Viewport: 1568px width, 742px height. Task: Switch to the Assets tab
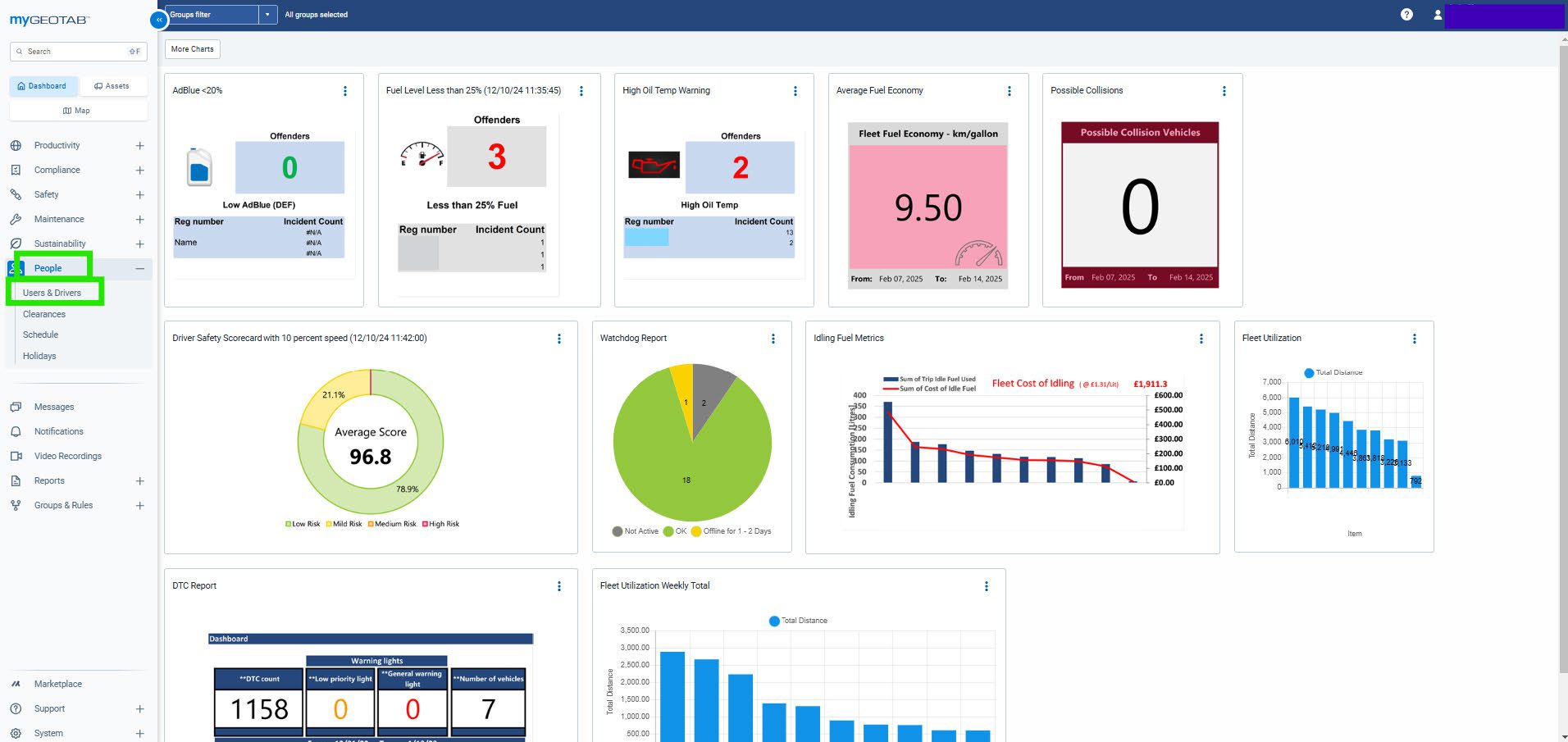[112, 86]
